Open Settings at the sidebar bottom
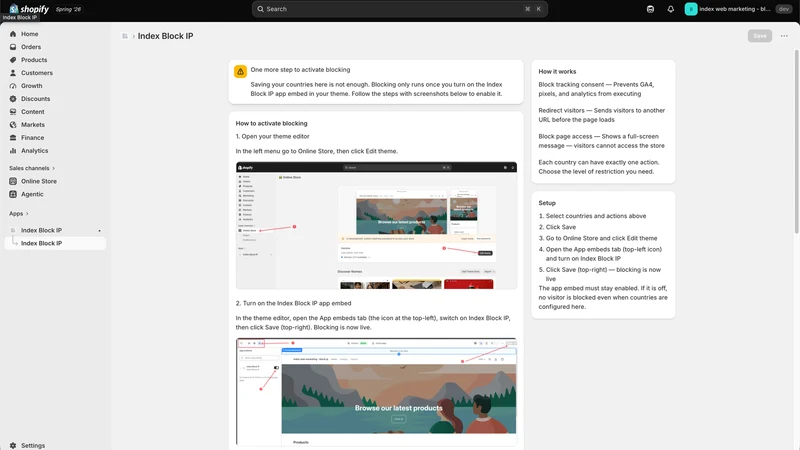Image resolution: width=800 pixels, height=450 pixels. (x=55, y=445)
